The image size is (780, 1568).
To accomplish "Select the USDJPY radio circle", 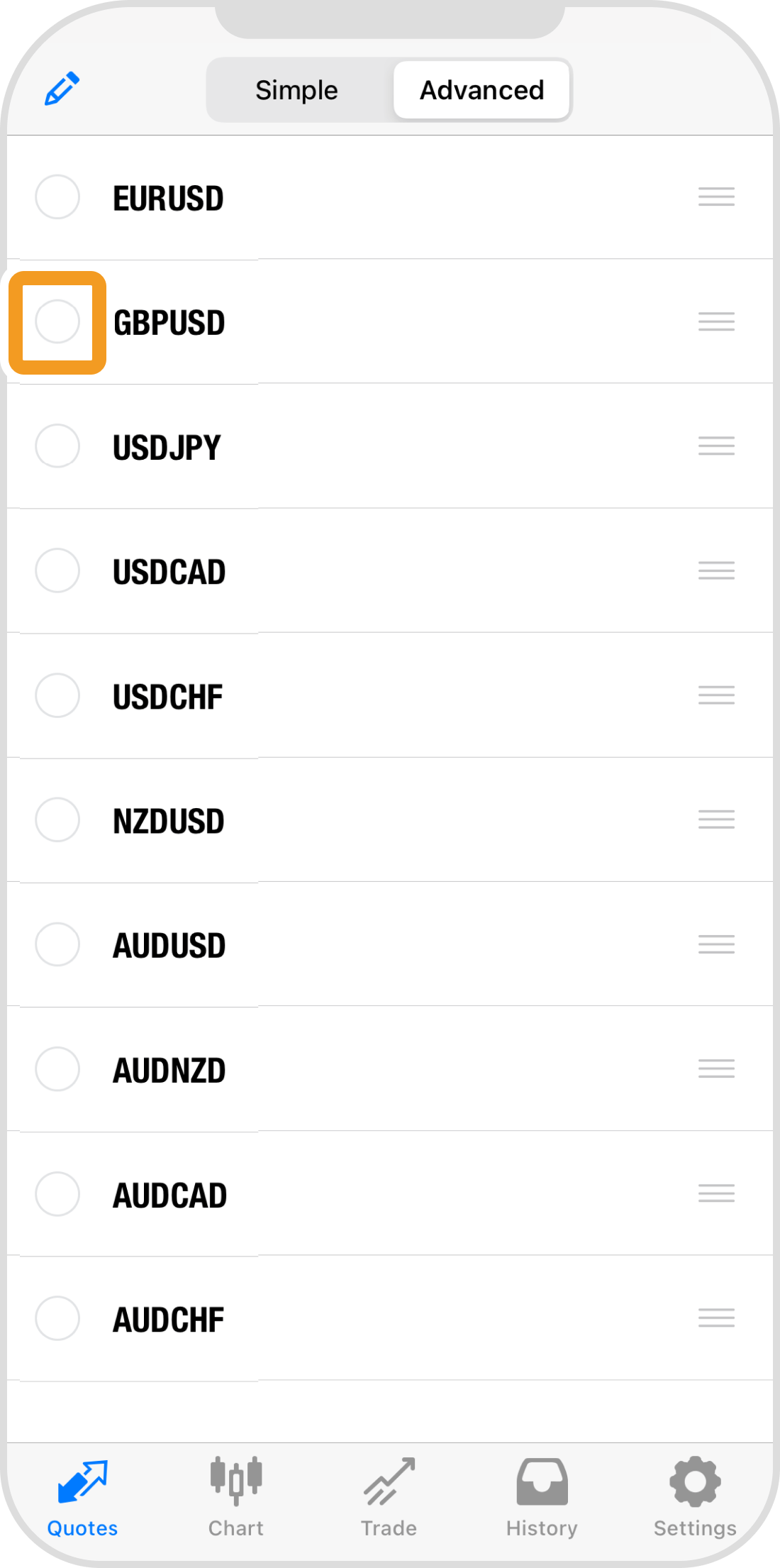I will click(57, 446).
